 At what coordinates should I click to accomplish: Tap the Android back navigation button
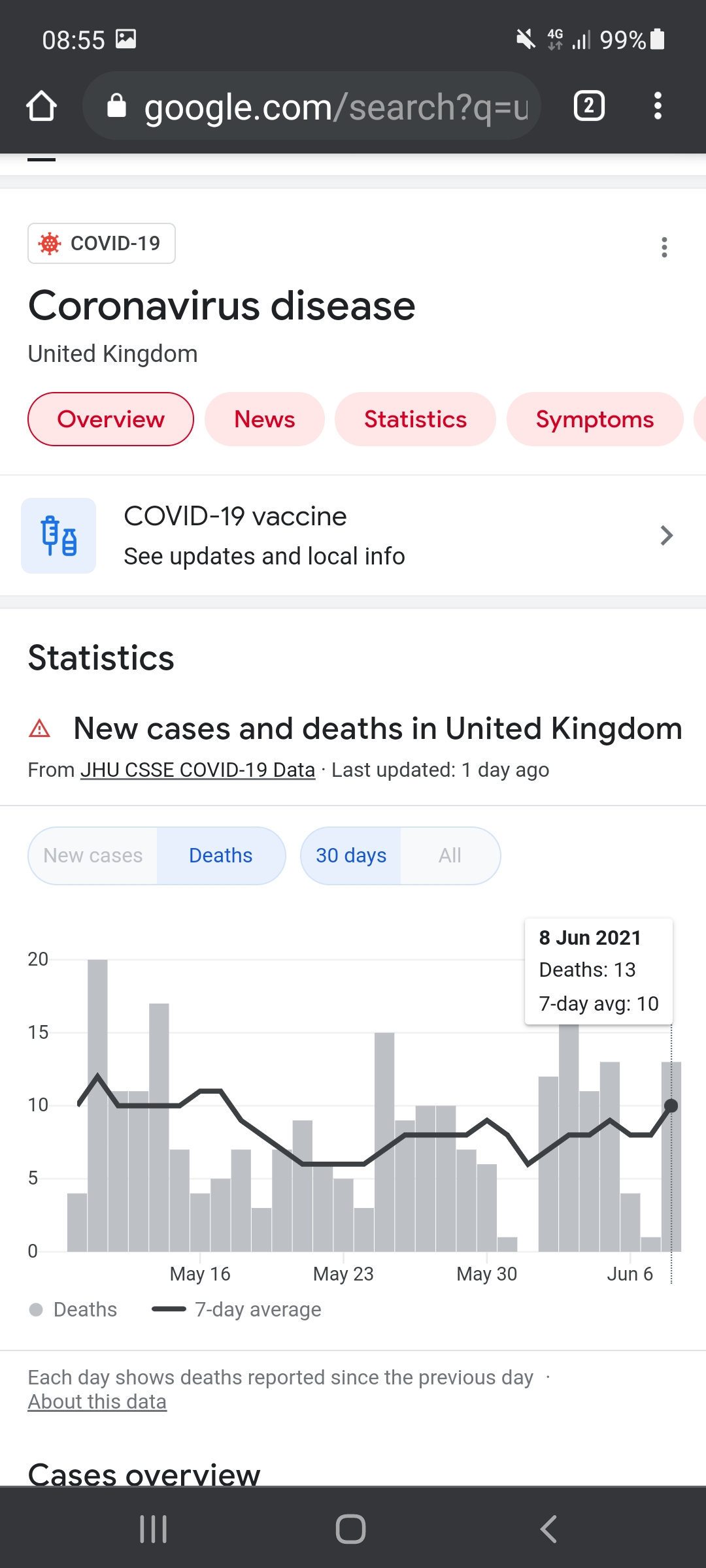pos(548,1529)
